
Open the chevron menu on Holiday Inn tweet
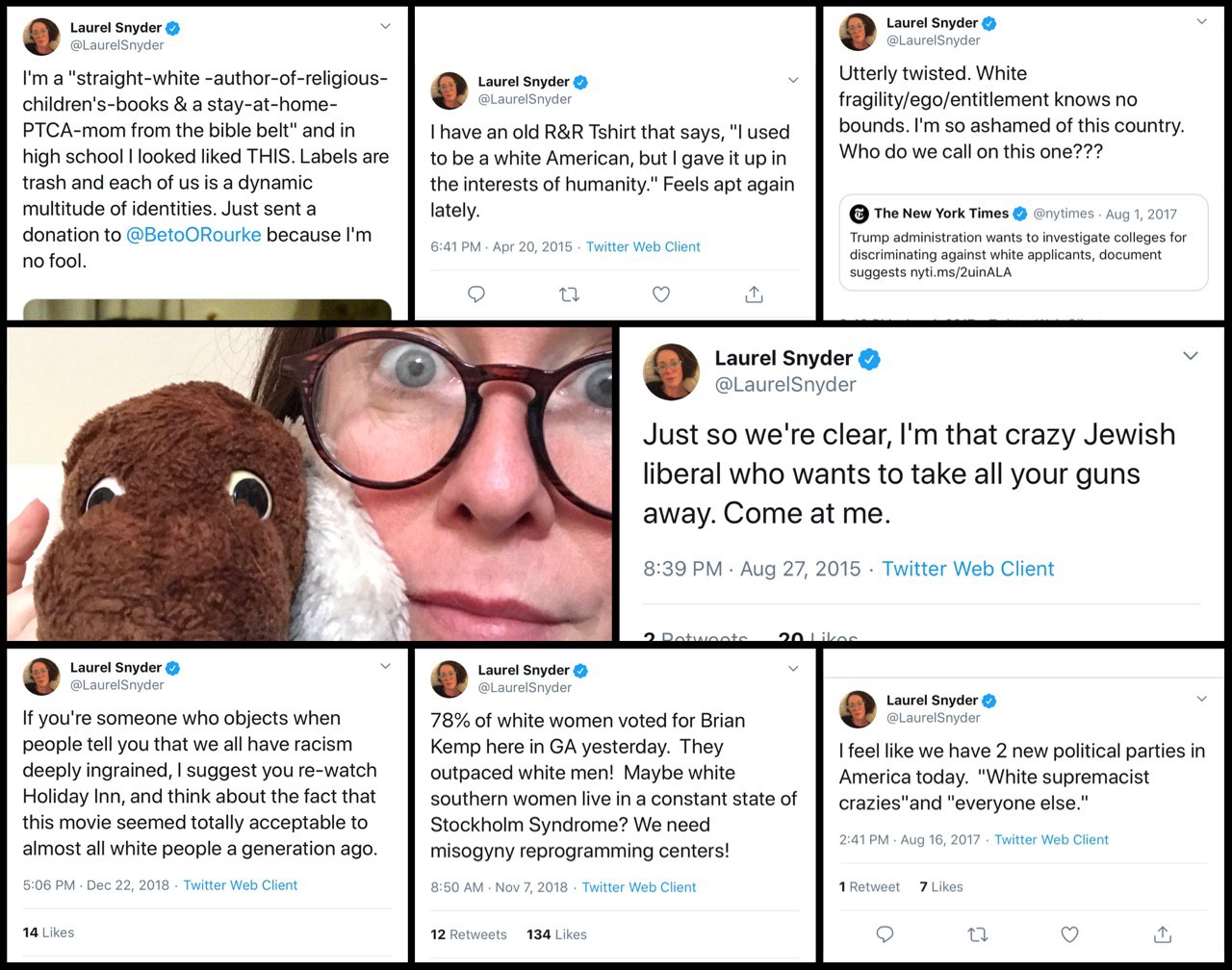click(x=385, y=666)
